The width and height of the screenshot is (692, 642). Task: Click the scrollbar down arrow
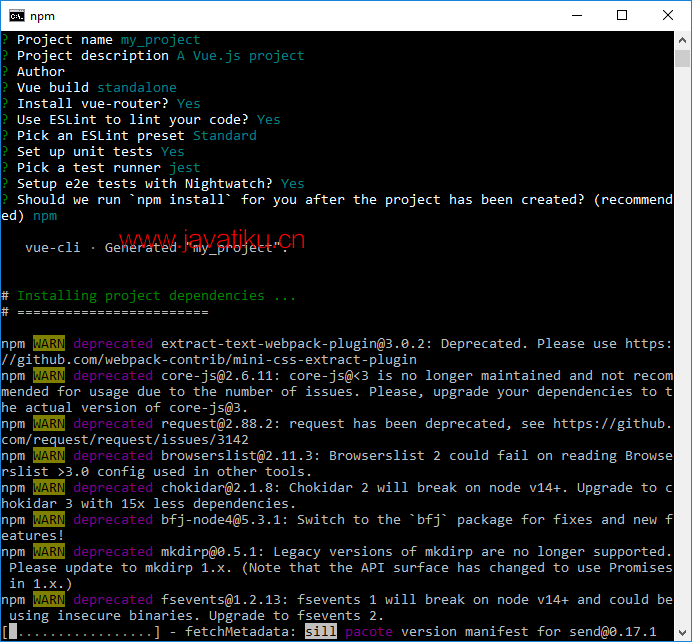coord(682,632)
